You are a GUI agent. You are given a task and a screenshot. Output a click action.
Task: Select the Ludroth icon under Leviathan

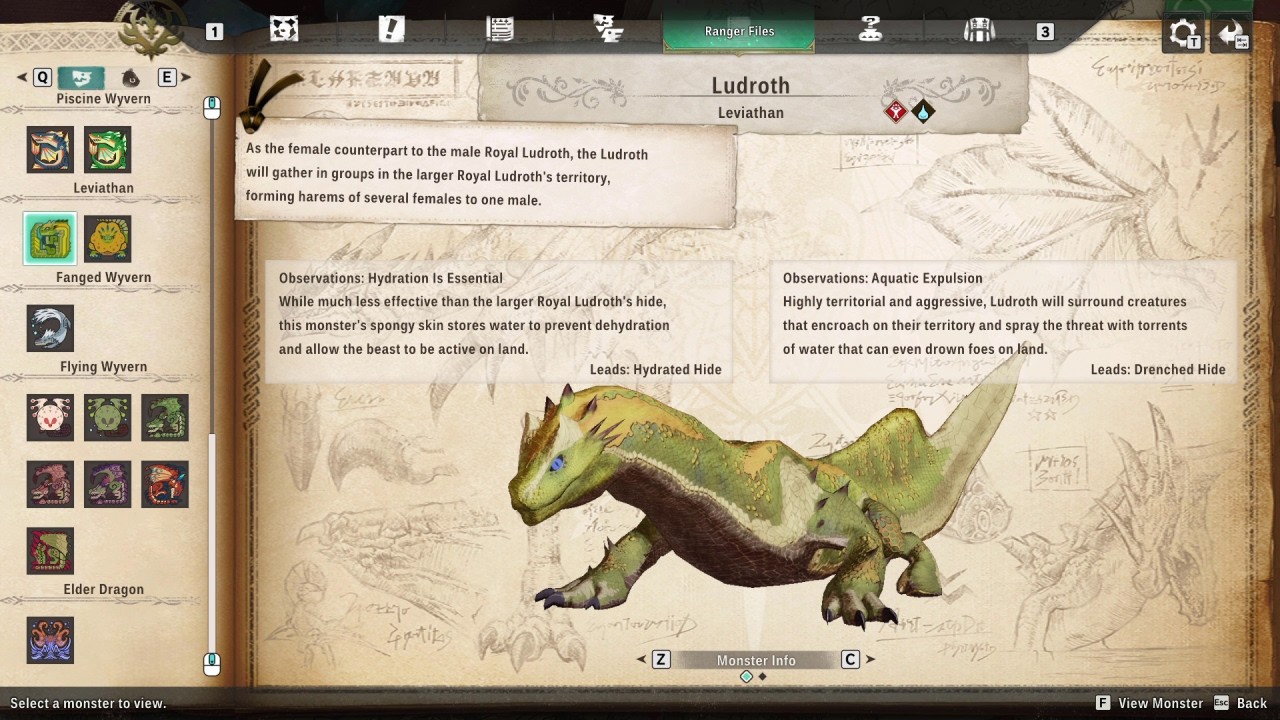50,239
